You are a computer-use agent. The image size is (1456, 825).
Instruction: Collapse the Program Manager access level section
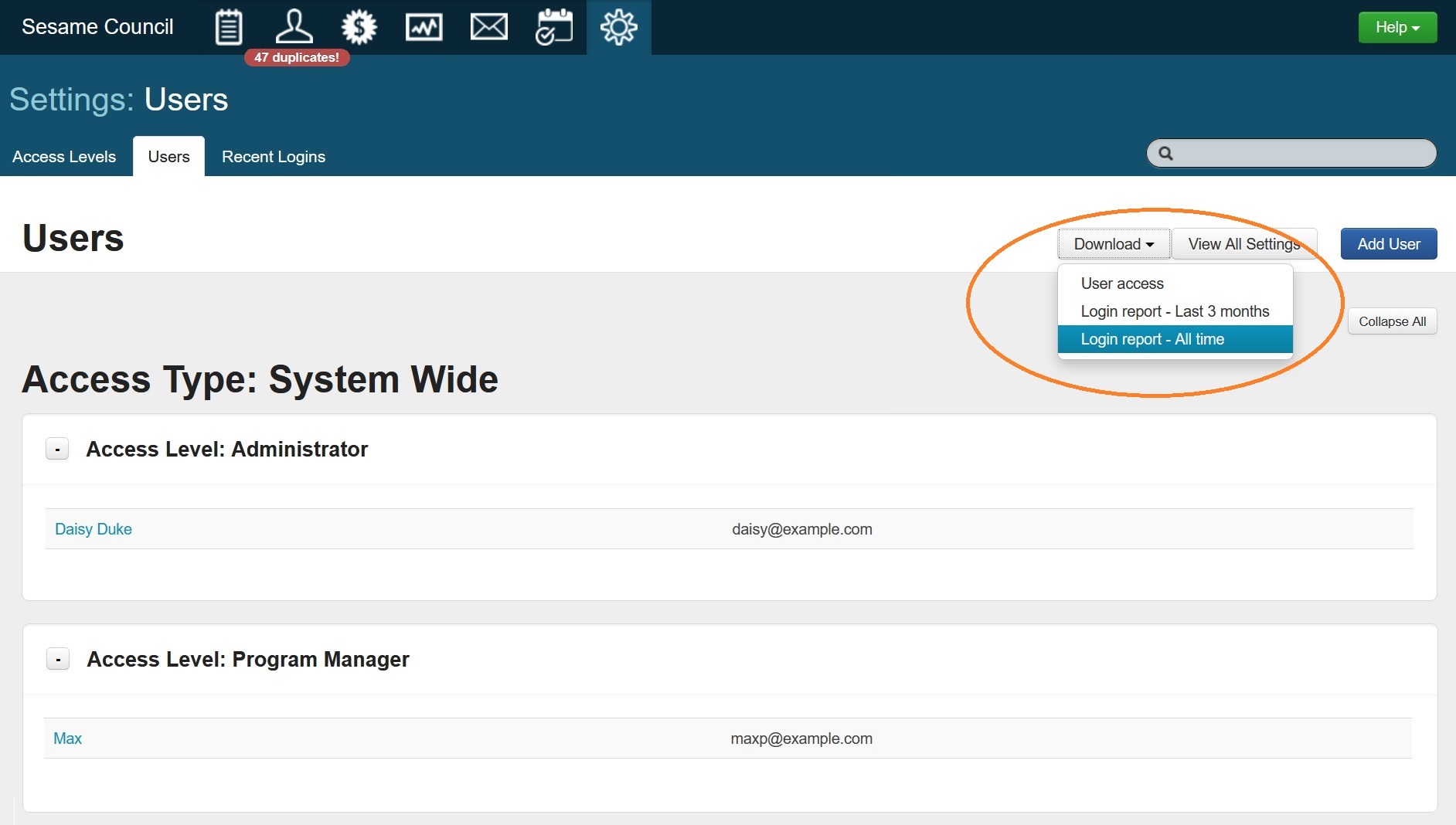coord(58,659)
